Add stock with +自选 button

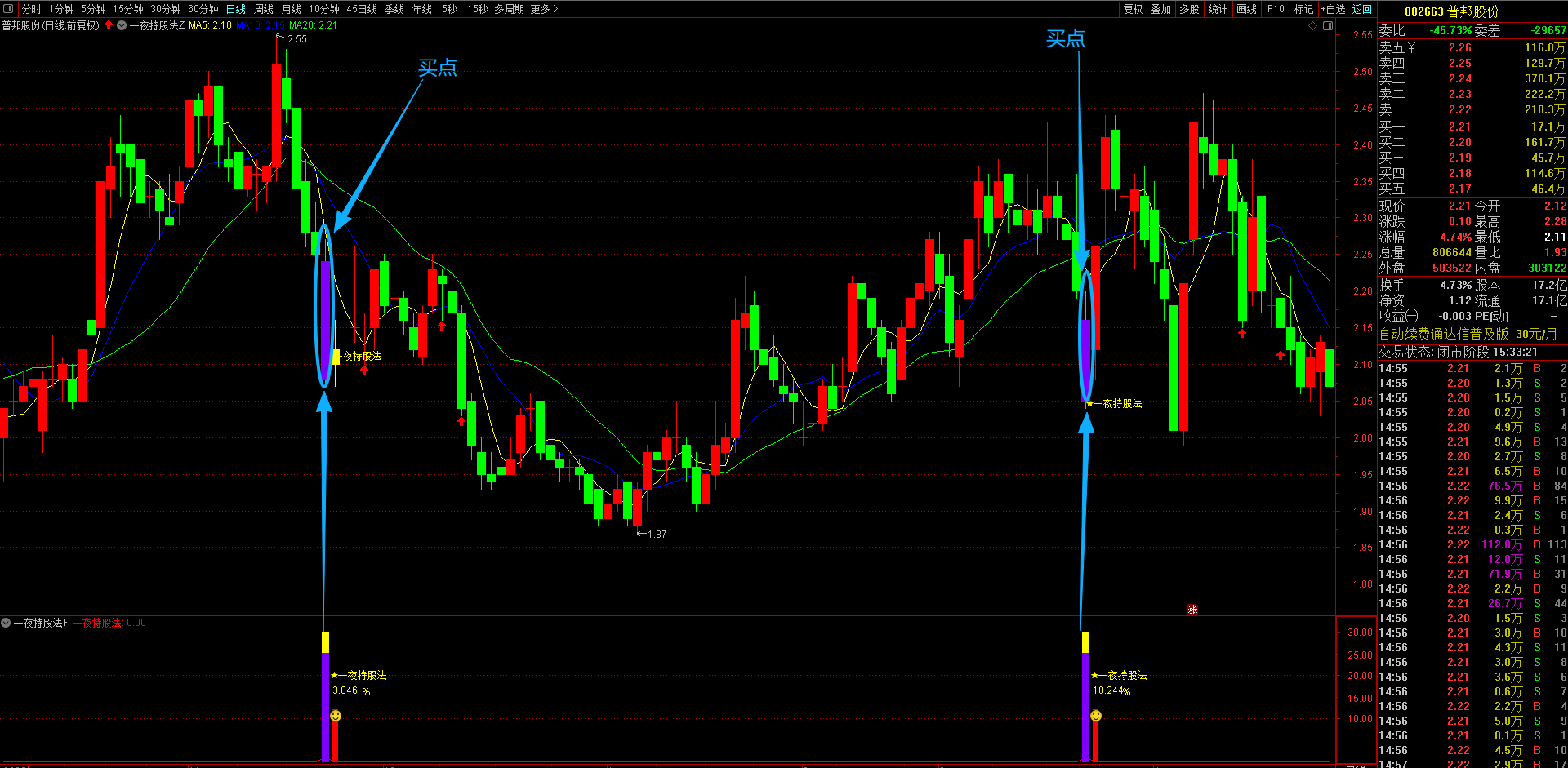[x=1334, y=9]
